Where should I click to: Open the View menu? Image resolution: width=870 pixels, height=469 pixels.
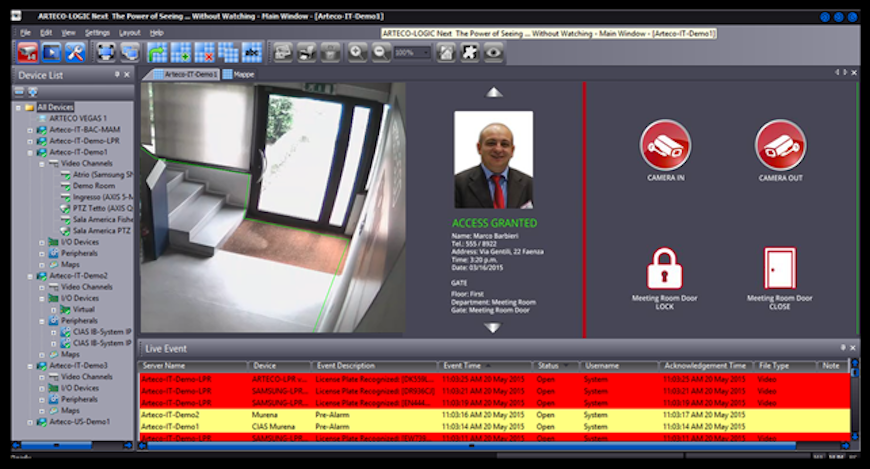(x=68, y=33)
